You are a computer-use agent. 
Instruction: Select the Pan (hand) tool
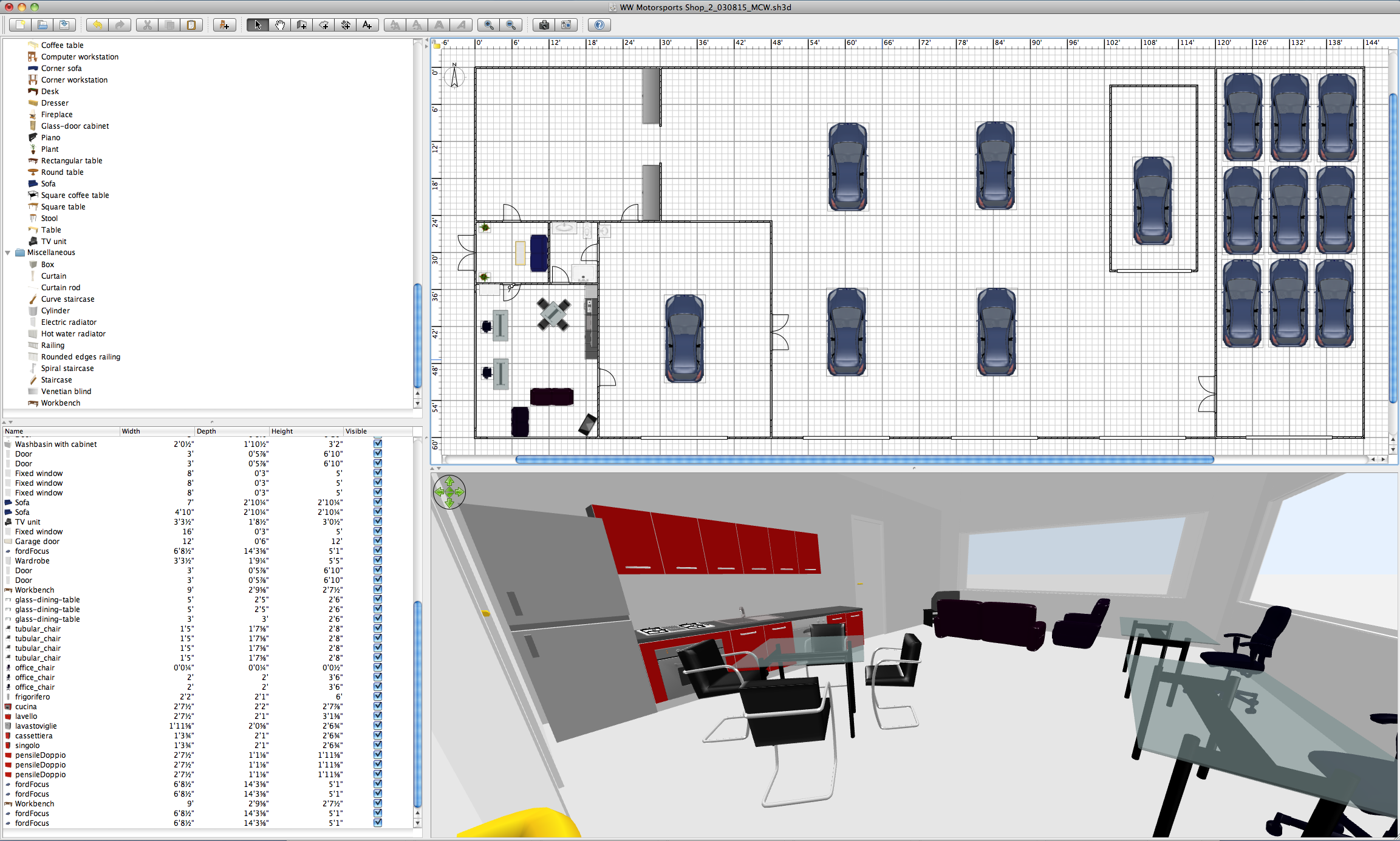pyautogui.click(x=279, y=25)
